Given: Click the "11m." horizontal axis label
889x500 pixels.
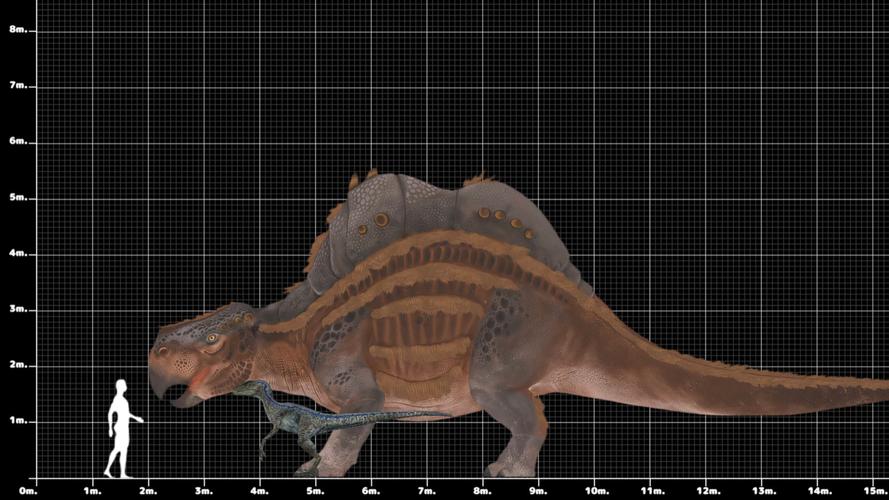Looking at the screenshot, I should (x=652, y=491).
